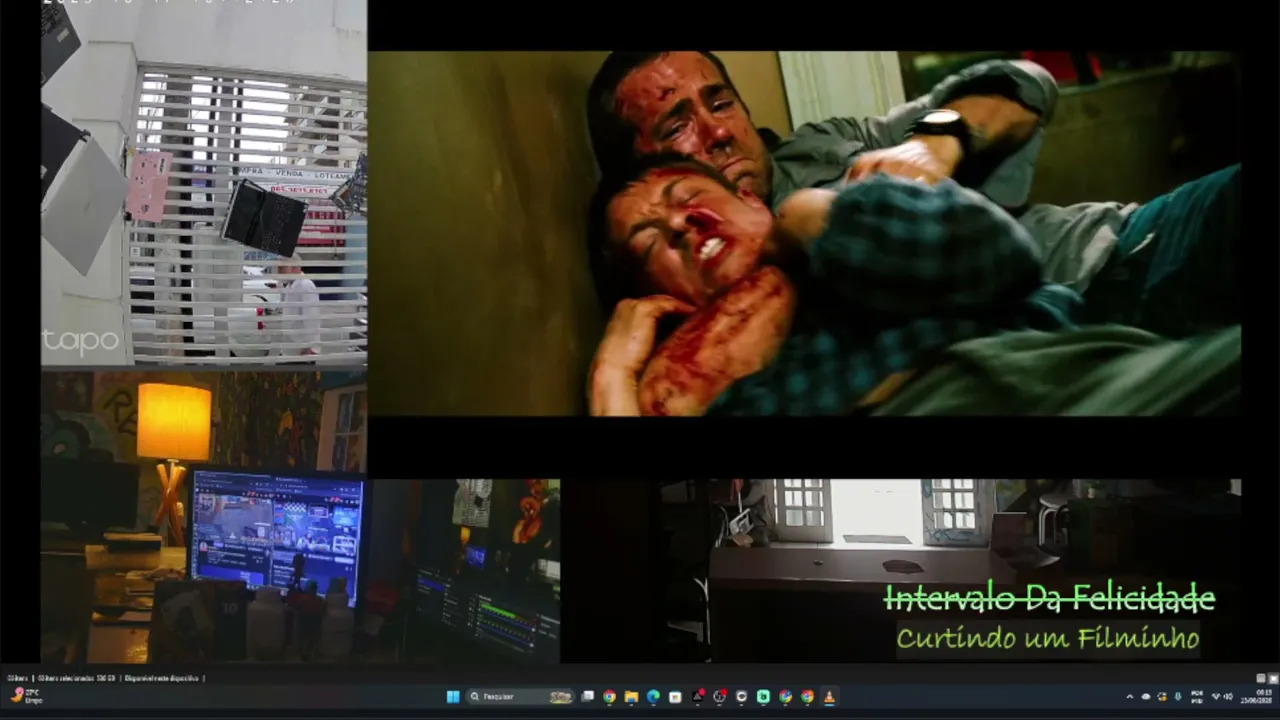Open Microsoft Store from the taskbar
Image resolution: width=1280 pixels, height=720 pixels.
point(675,697)
